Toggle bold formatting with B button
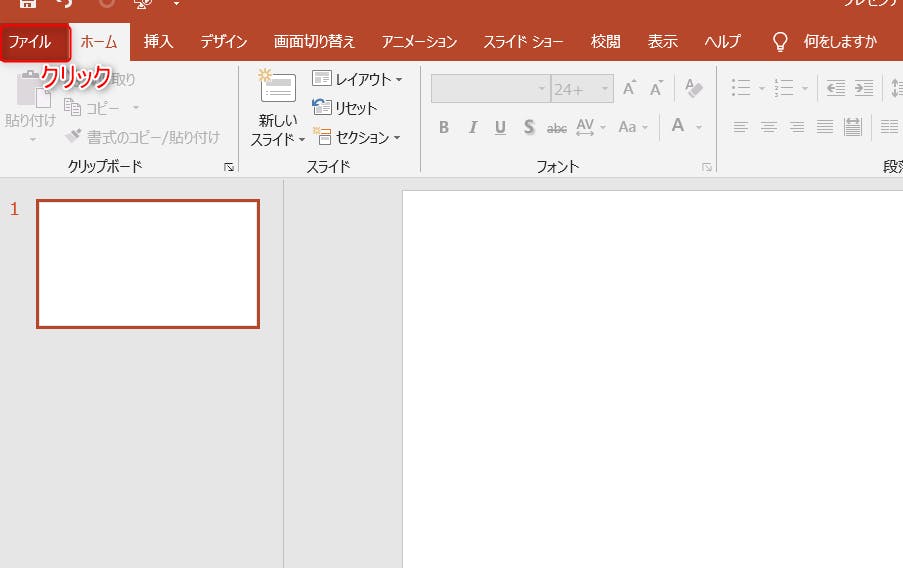 [x=444, y=127]
